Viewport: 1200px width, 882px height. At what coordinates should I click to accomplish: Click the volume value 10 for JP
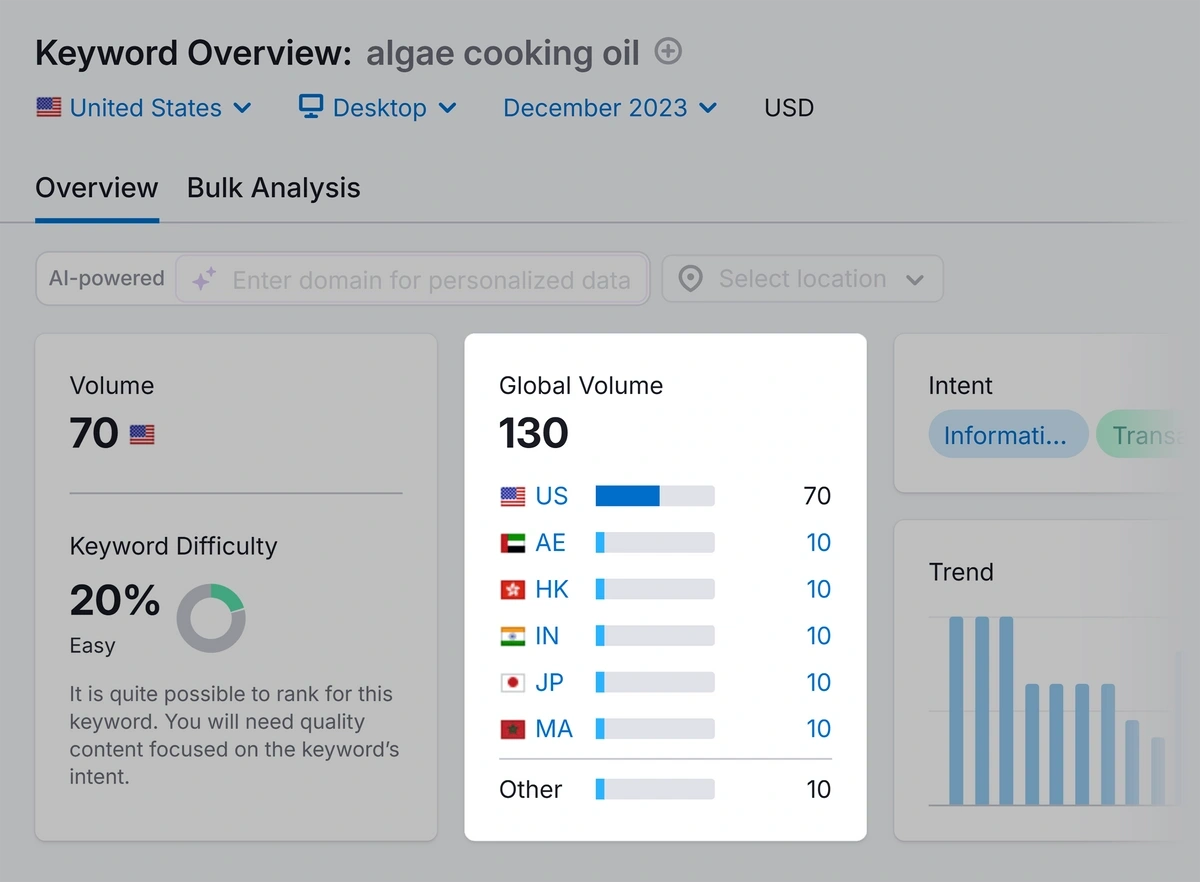(819, 682)
